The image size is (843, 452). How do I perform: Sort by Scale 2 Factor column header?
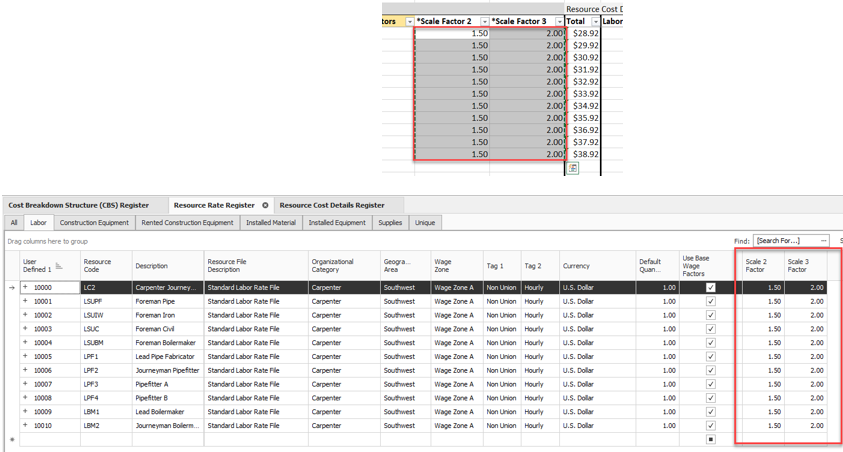point(763,266)
